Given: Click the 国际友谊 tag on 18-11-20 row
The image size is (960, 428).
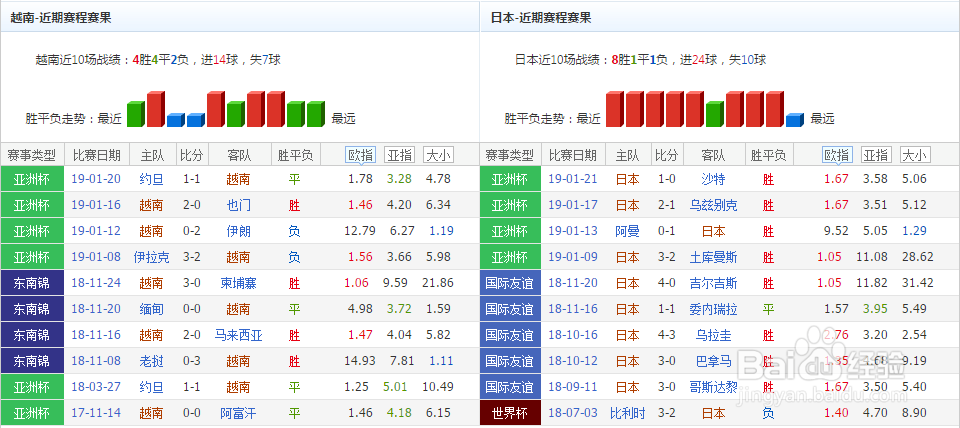Looking at the screenshot, I should coord(509,283).
